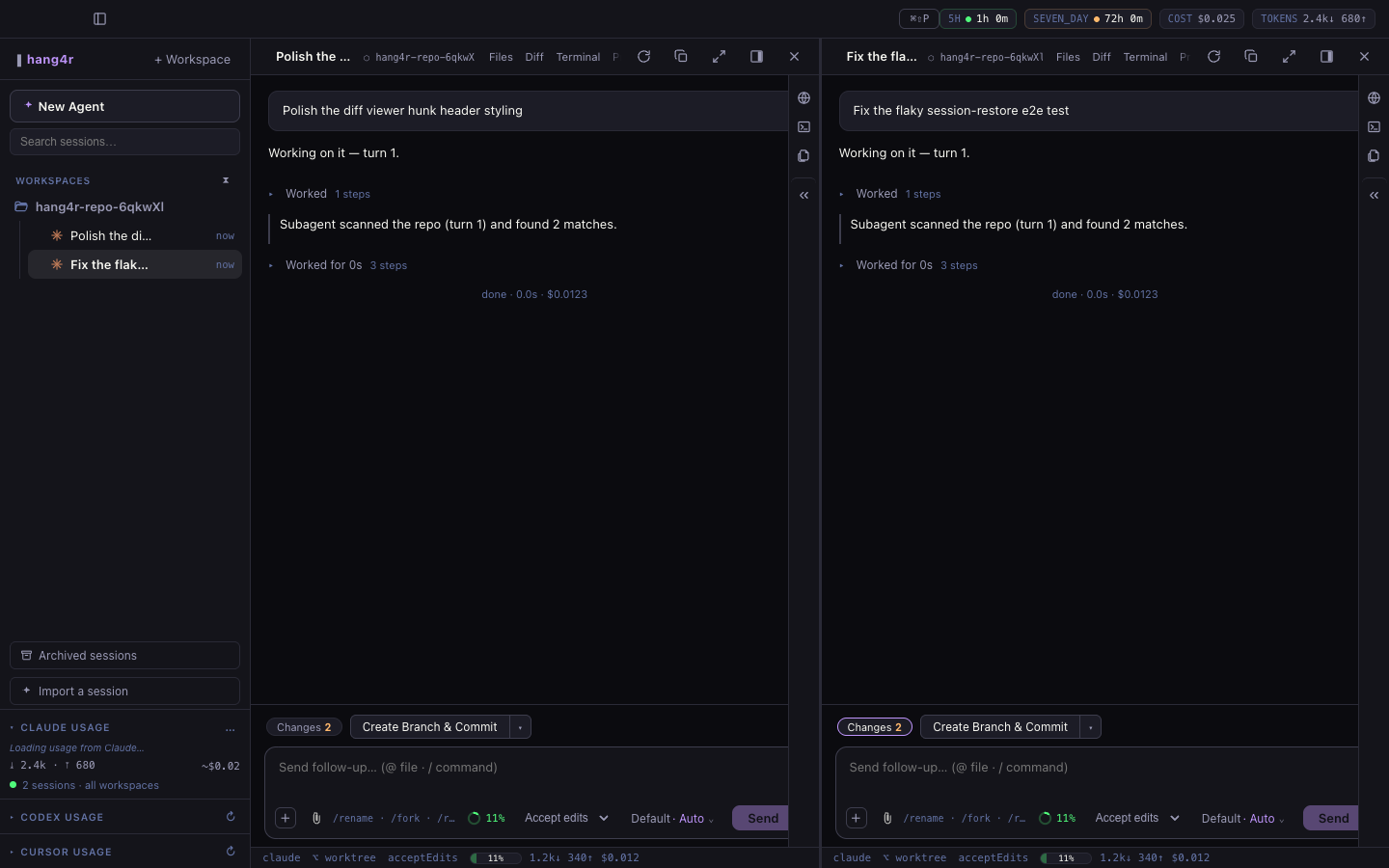
Task: Open files copy icon in right pane rail
Action: pos(1374,155)
